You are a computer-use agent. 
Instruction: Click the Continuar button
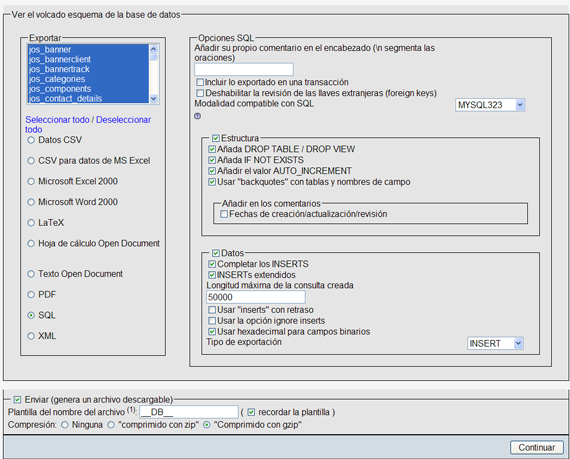[537, 447]
